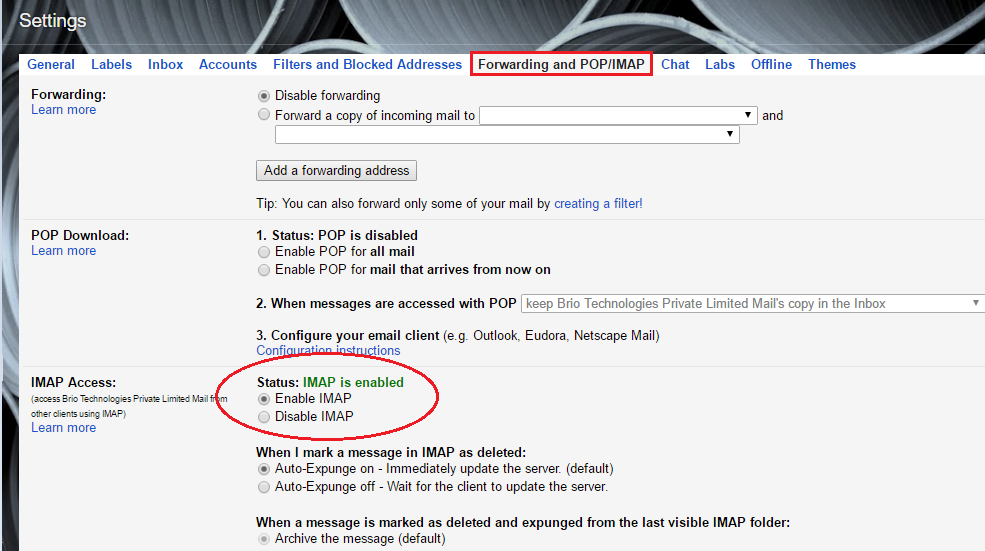Click the 'Status: POP is disabled' text
The width and height of the screenshot is (985, 551).
[345, 236]
